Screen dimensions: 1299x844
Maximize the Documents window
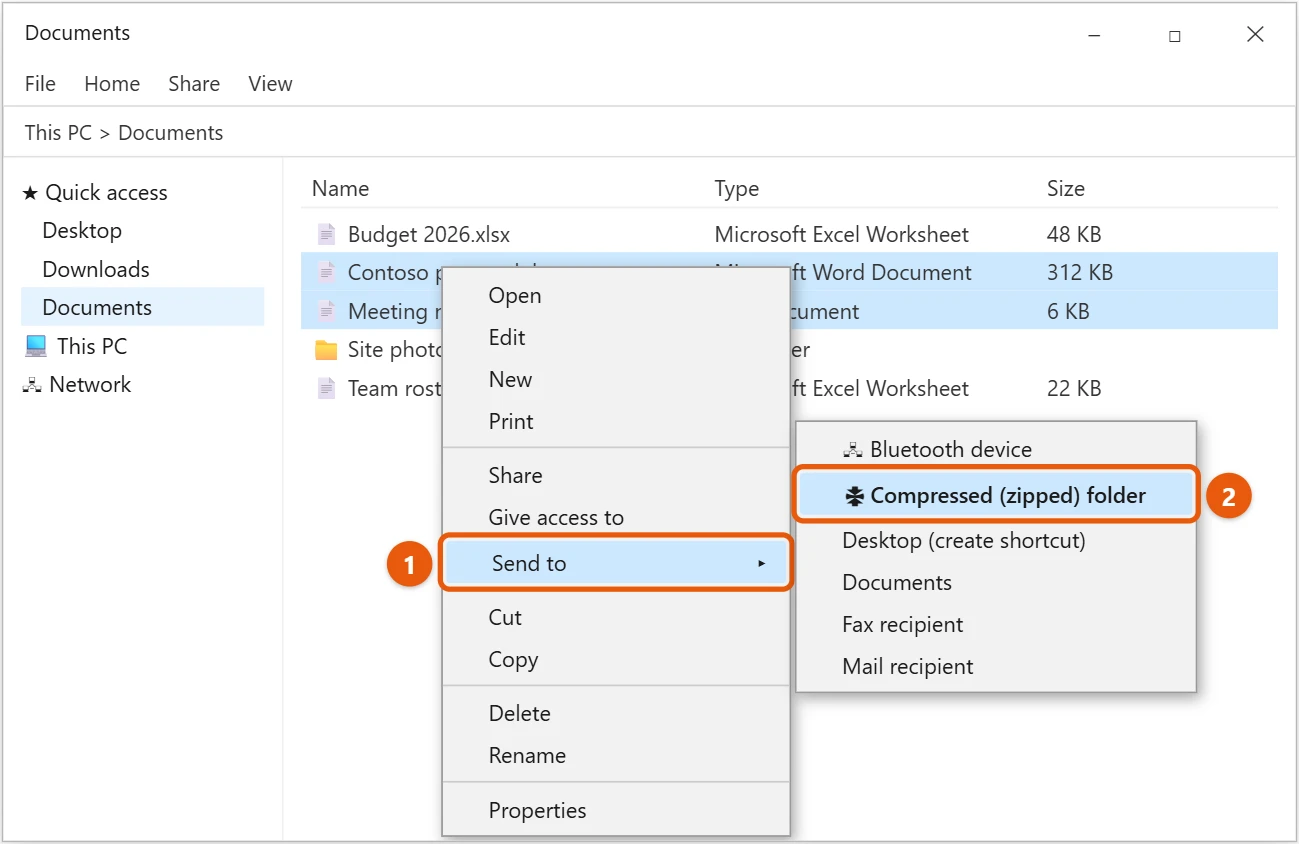pyautogui.click(x=1175, y=36)
